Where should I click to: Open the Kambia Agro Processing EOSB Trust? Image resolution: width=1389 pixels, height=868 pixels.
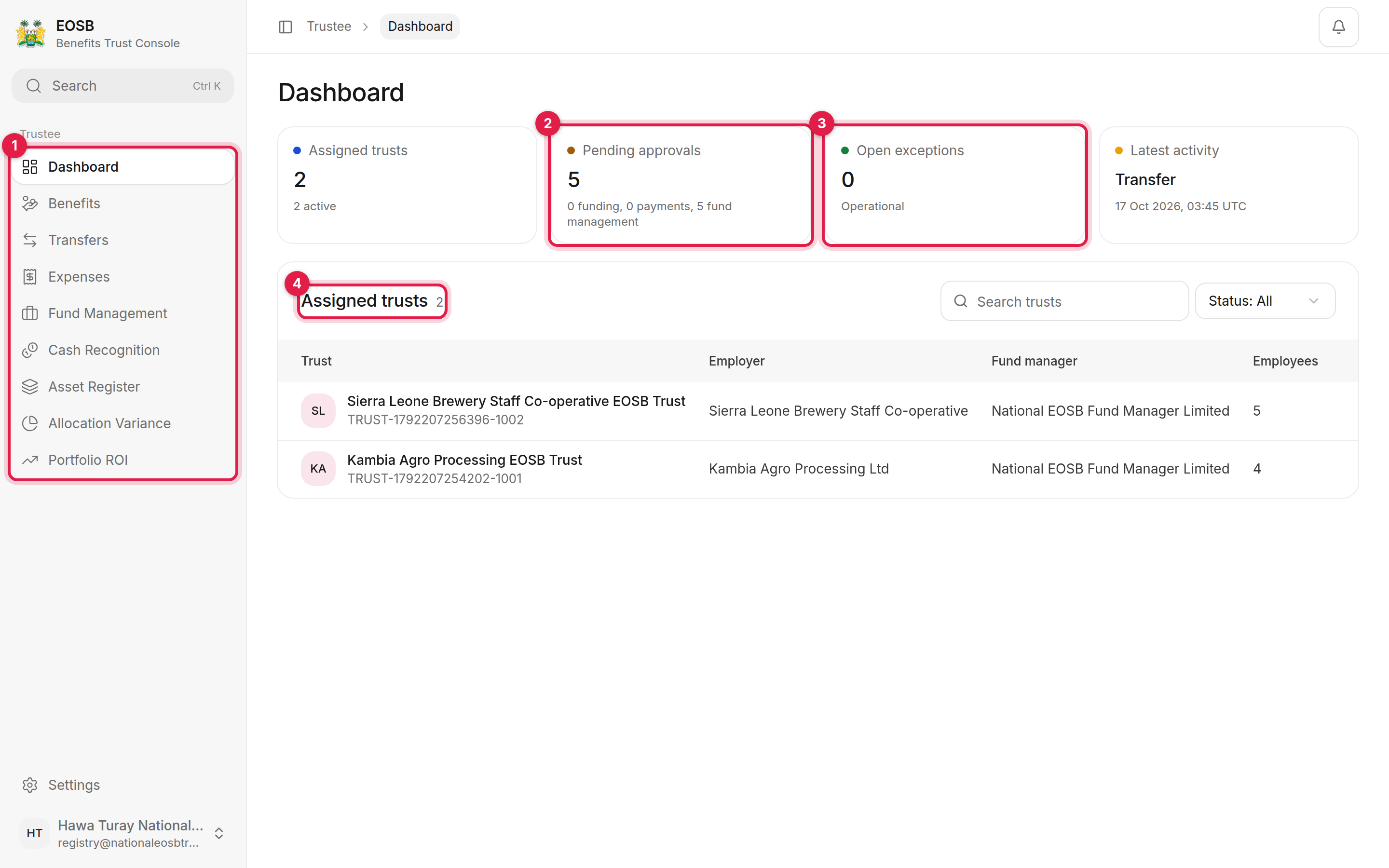pyautogui.click(x=464, y=461)
